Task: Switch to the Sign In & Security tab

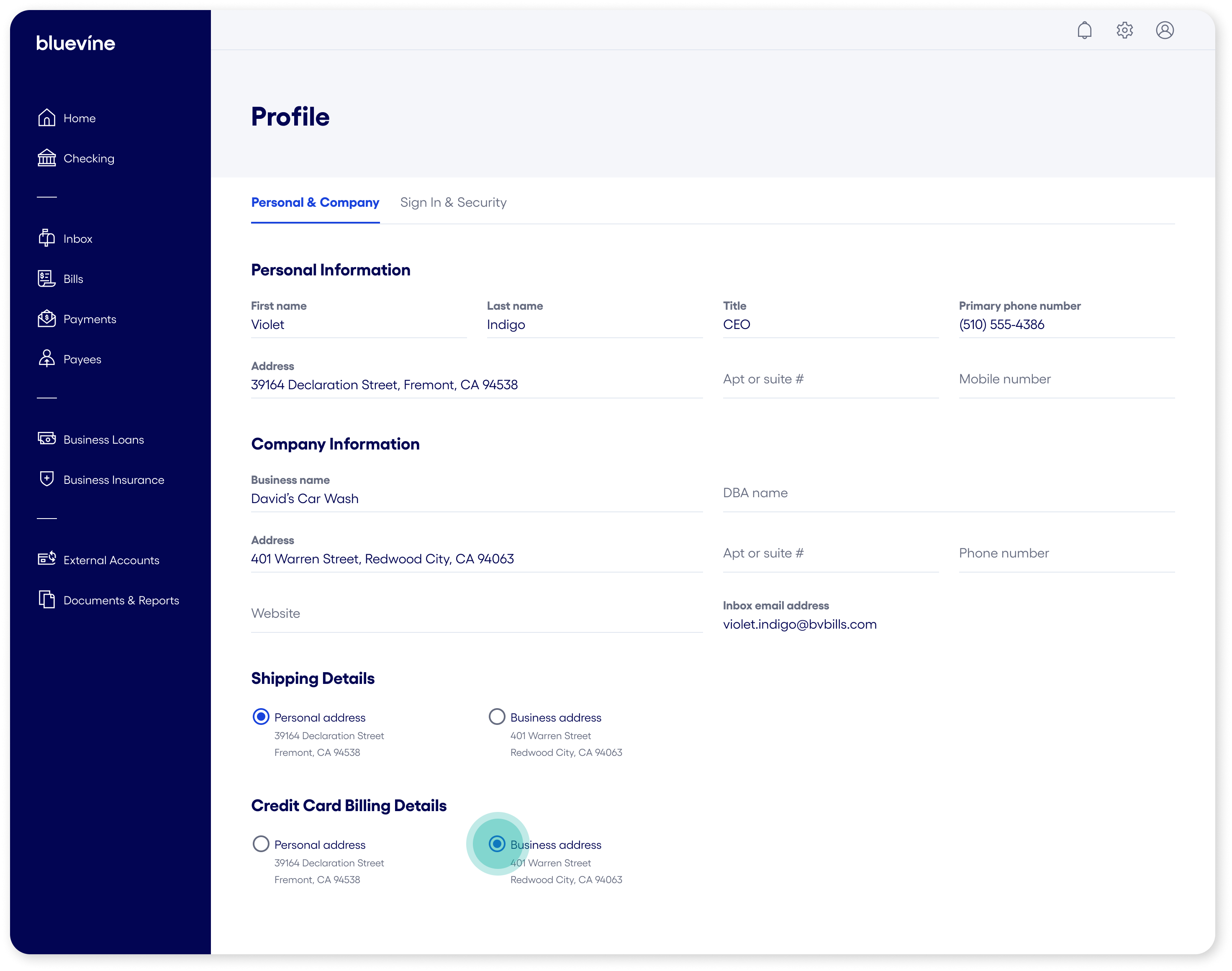Action: point(454,203)
